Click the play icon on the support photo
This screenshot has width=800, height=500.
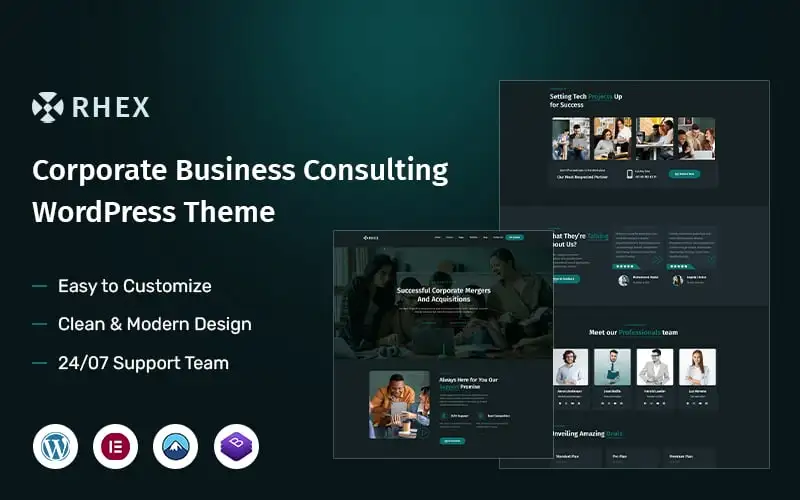[x=423, y=433]
